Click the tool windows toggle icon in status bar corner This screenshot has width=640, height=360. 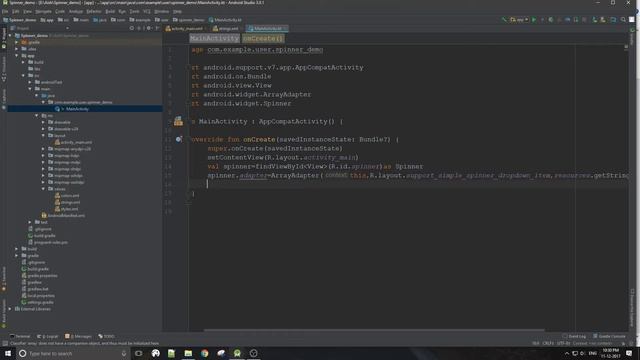click(x=4, y=344)
